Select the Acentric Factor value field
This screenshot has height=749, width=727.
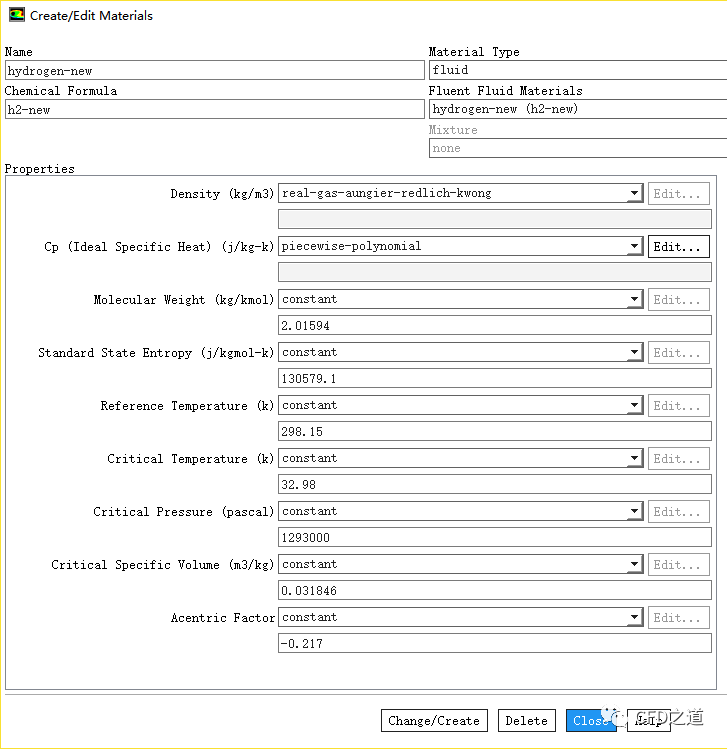[x=494, y=644]
